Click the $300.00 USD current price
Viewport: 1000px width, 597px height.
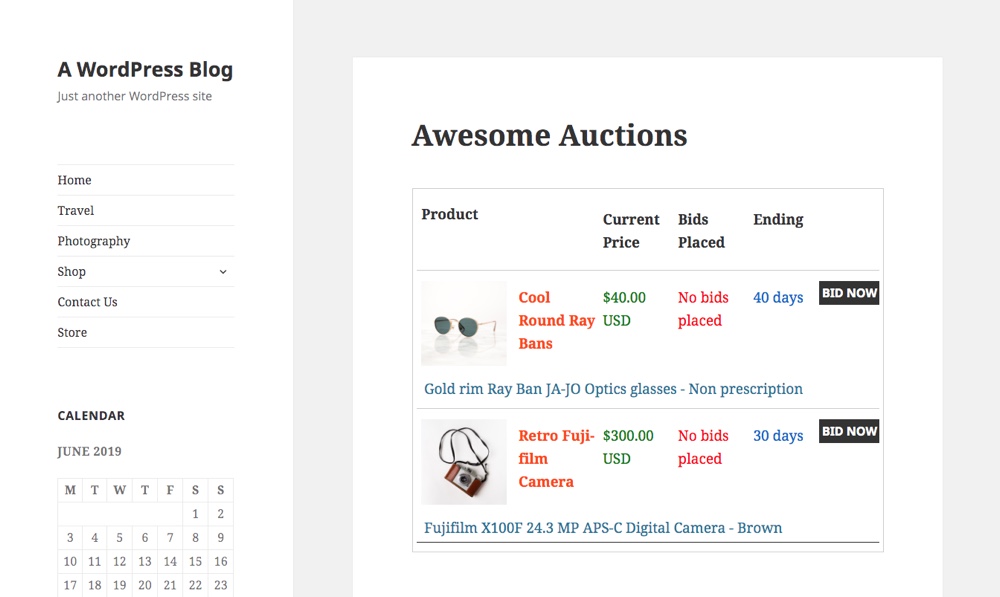[x=628, y=447]
